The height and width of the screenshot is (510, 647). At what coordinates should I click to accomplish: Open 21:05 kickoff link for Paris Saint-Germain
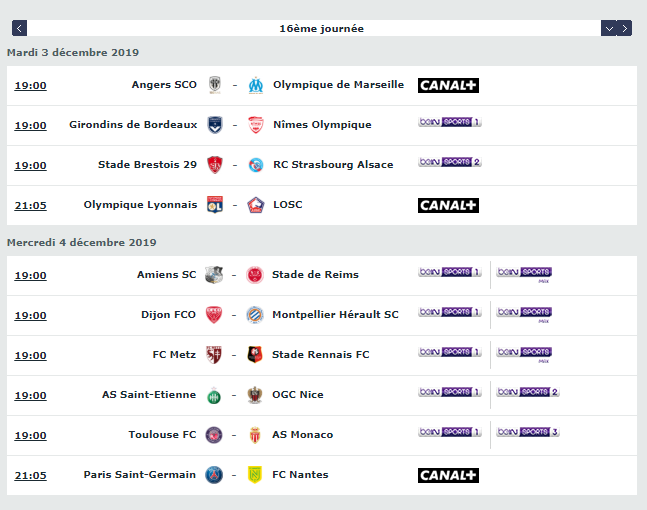pyautogui.click(x=30, y=475)
